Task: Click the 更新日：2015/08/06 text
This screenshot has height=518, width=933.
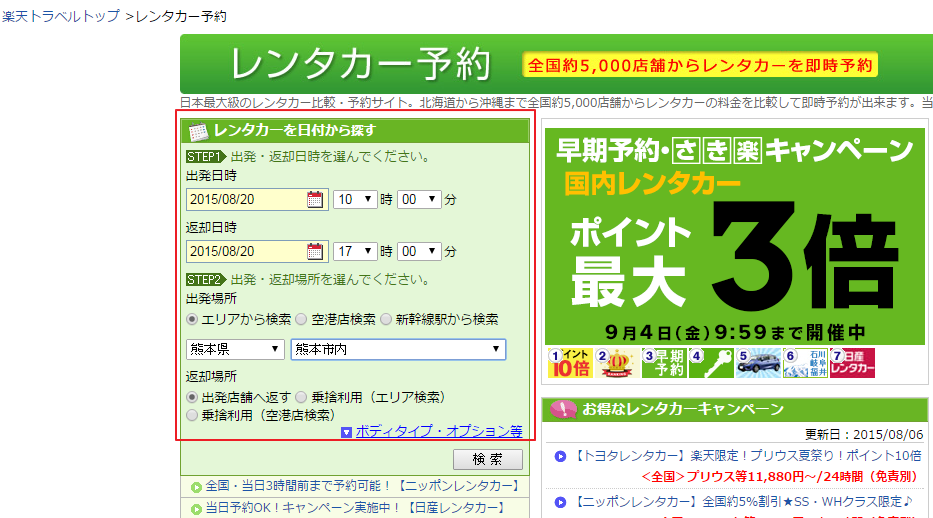Action: click(x=863, y=435)
